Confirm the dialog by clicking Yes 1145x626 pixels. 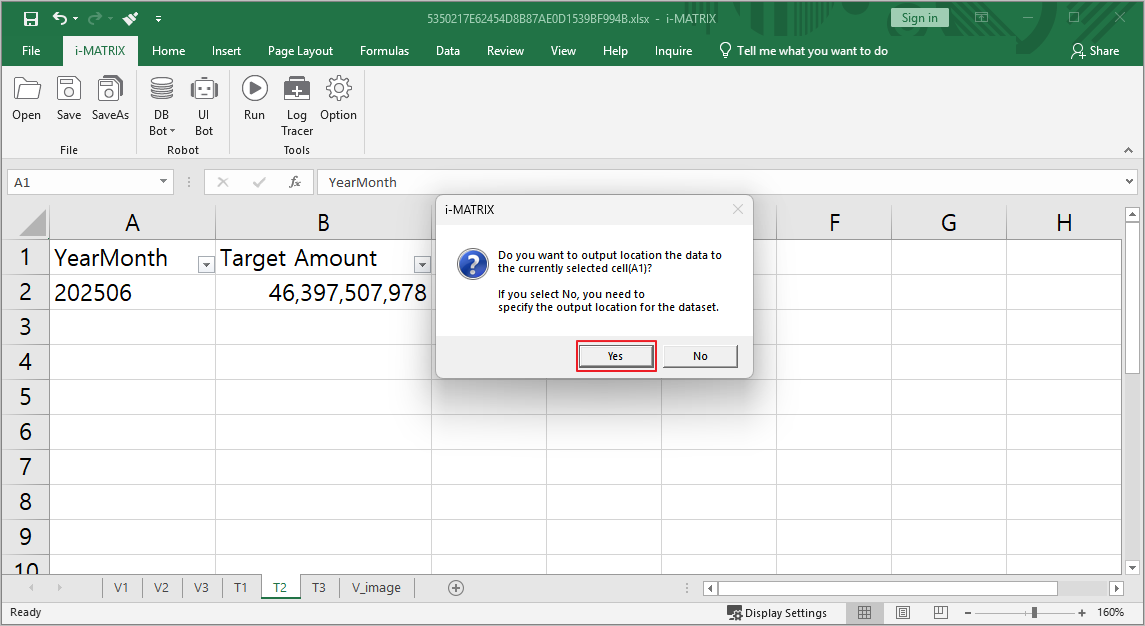coord(615,356)
